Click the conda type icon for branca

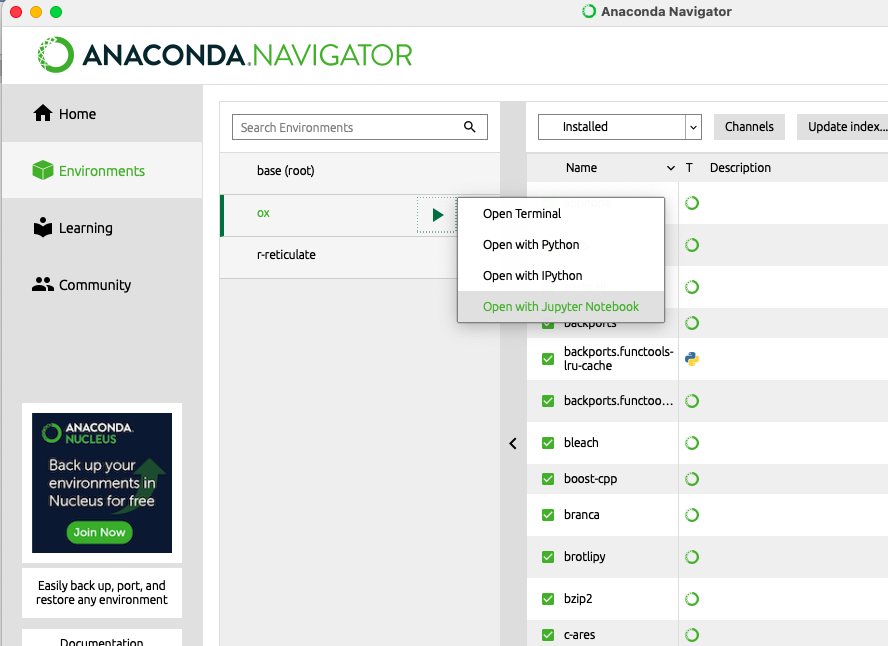[x=691, y=515]
